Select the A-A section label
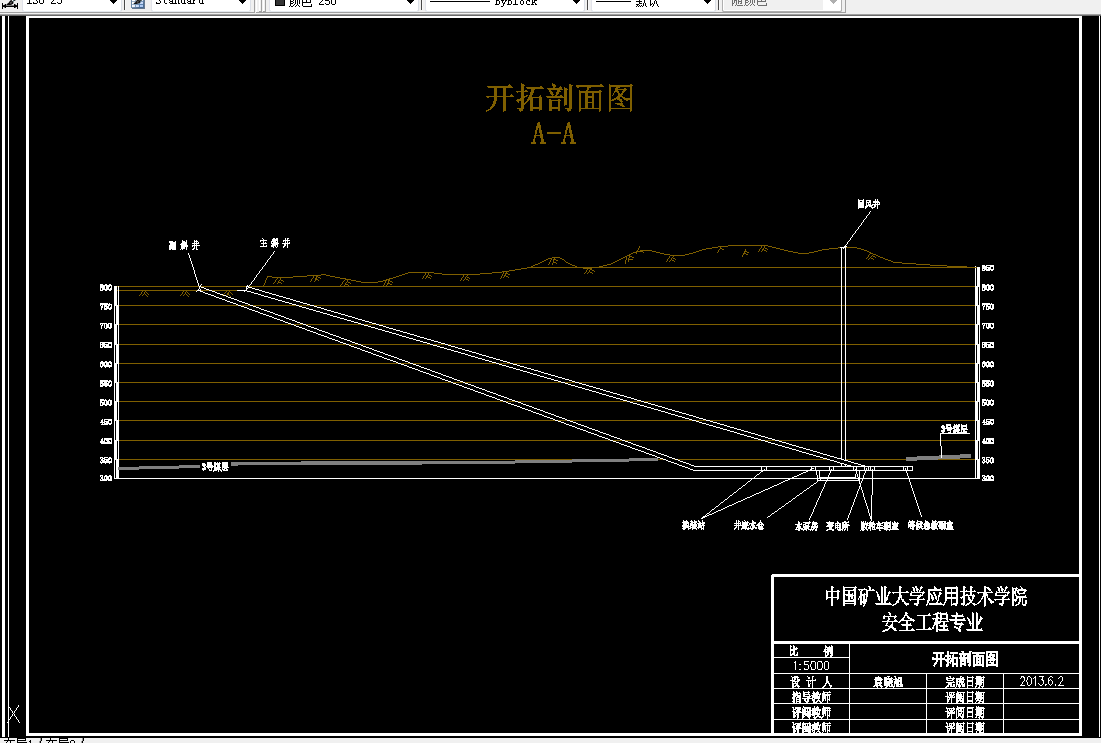 coord(553,133)
